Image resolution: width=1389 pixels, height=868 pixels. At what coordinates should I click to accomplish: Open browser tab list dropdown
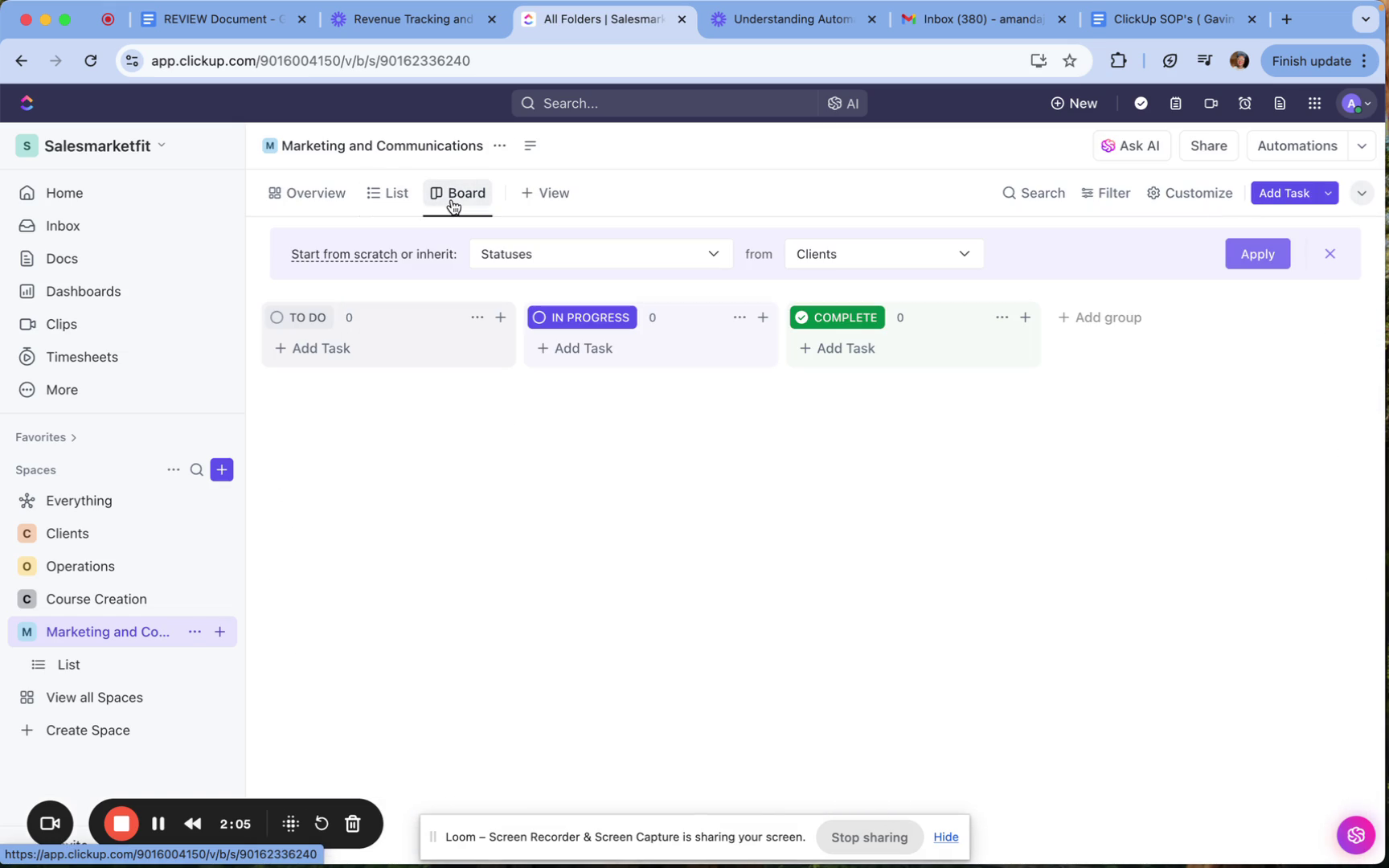pos(1366,19)
